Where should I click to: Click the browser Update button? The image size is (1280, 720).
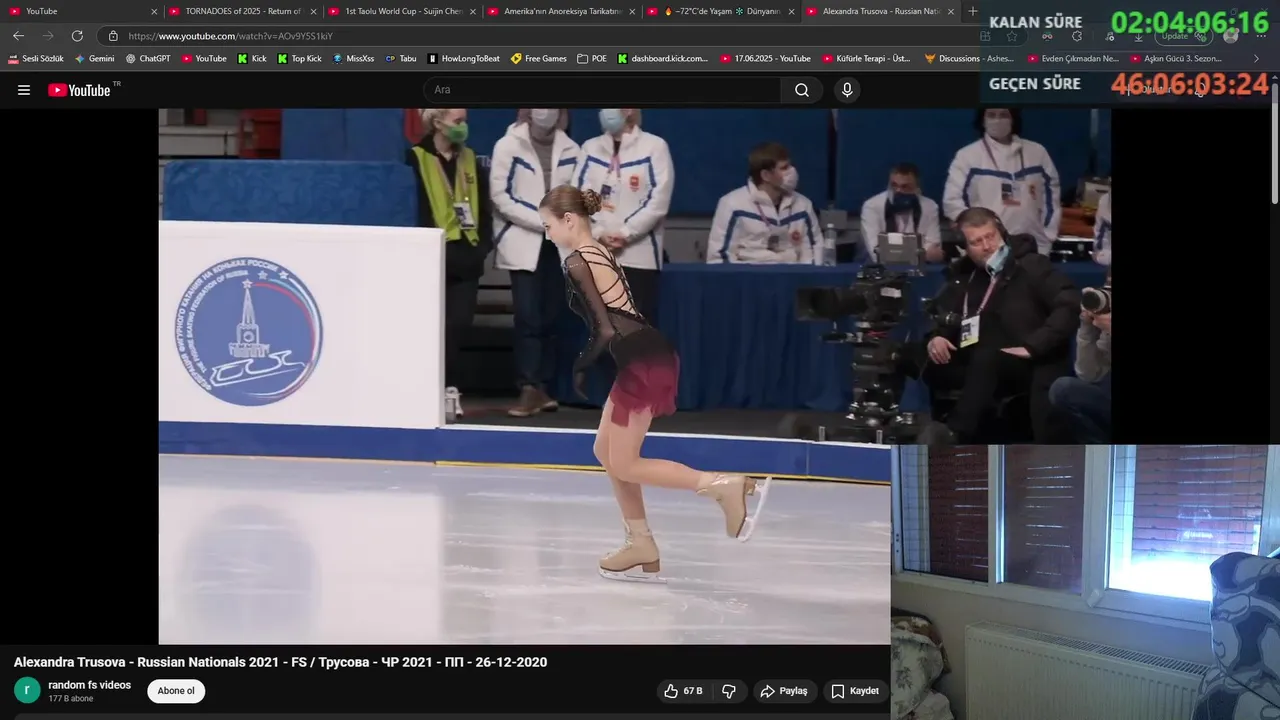[x=1184, y=36]
